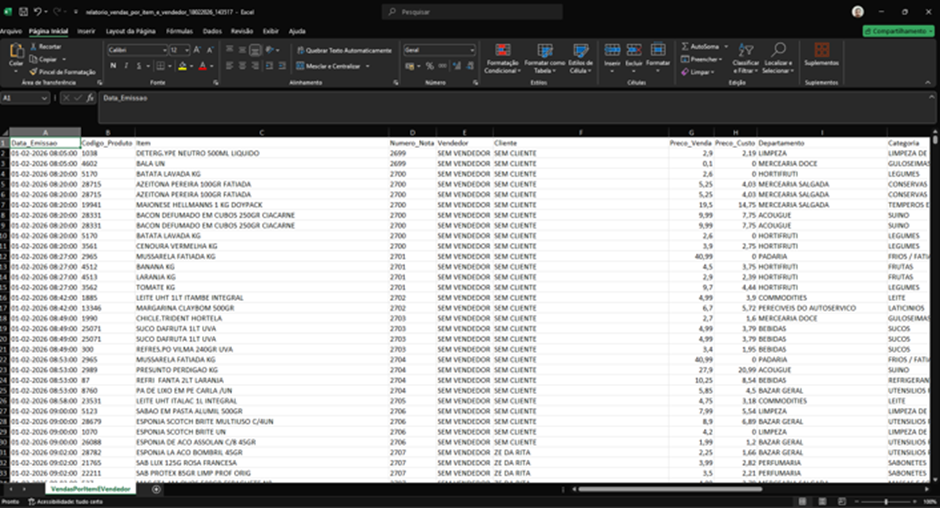940x508 pixels.
Task: Switch to the Fórmulas ribbon tab
Action: point(179,31)
